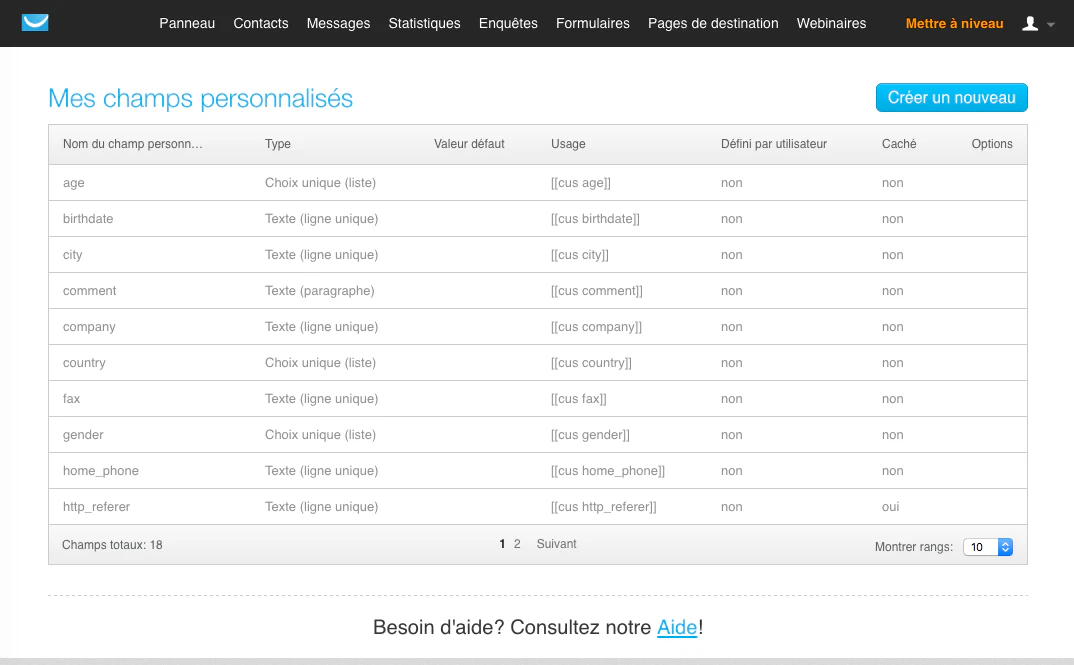Click the [[cus age]] usage tag
Image resolution: width=1074 pixels, height=665 pixels.
pyautogui.click(x=581, y=183)
